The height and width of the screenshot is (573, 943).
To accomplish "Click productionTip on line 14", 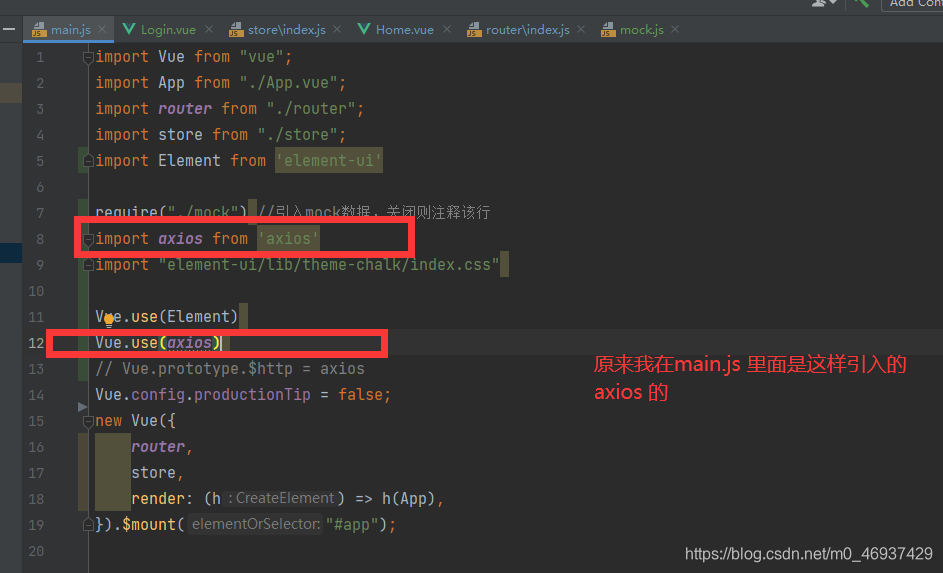I will pos(252,394).
